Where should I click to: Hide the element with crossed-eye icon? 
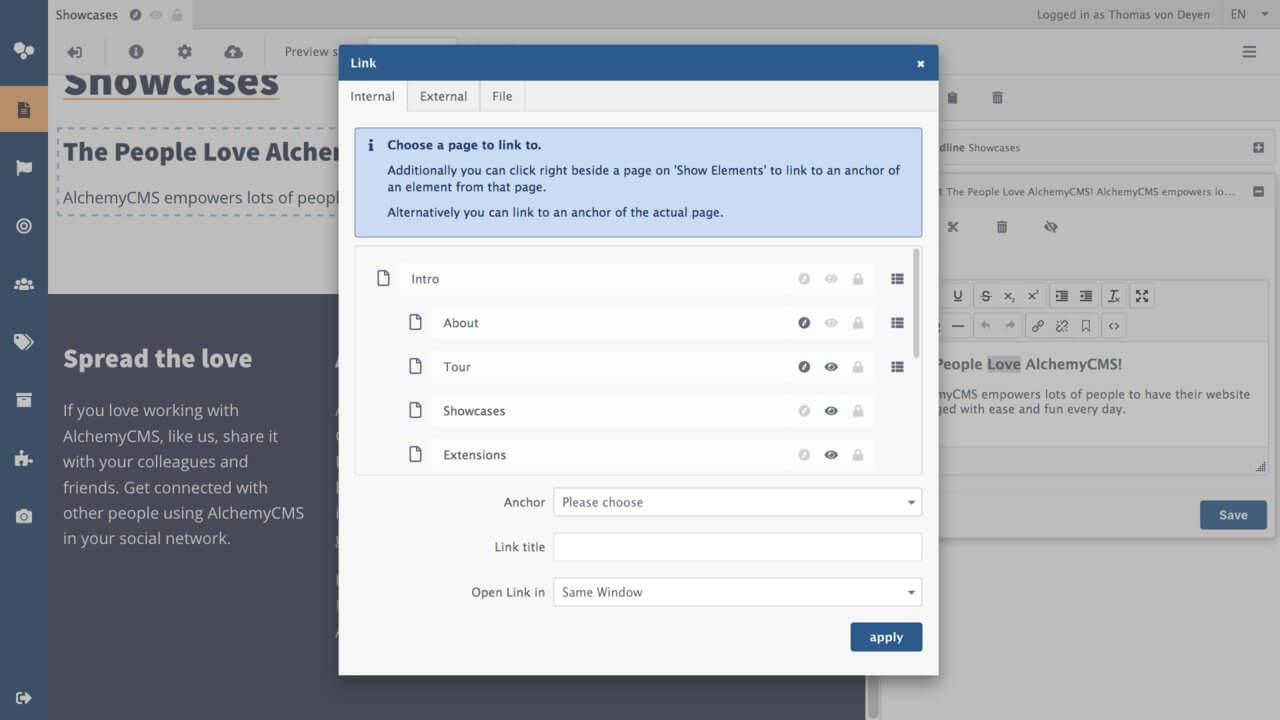(1050, 227)
